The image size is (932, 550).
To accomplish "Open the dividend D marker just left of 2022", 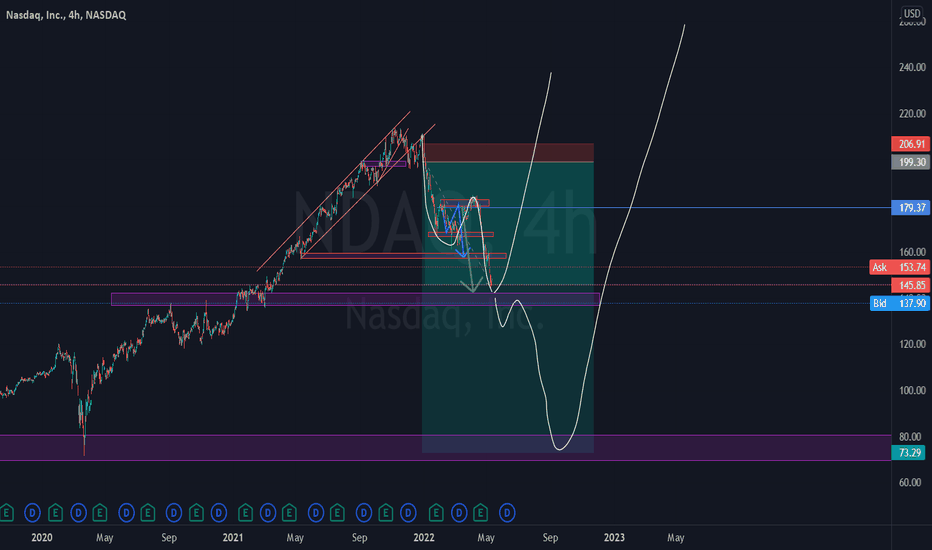I will pos(408,513).
